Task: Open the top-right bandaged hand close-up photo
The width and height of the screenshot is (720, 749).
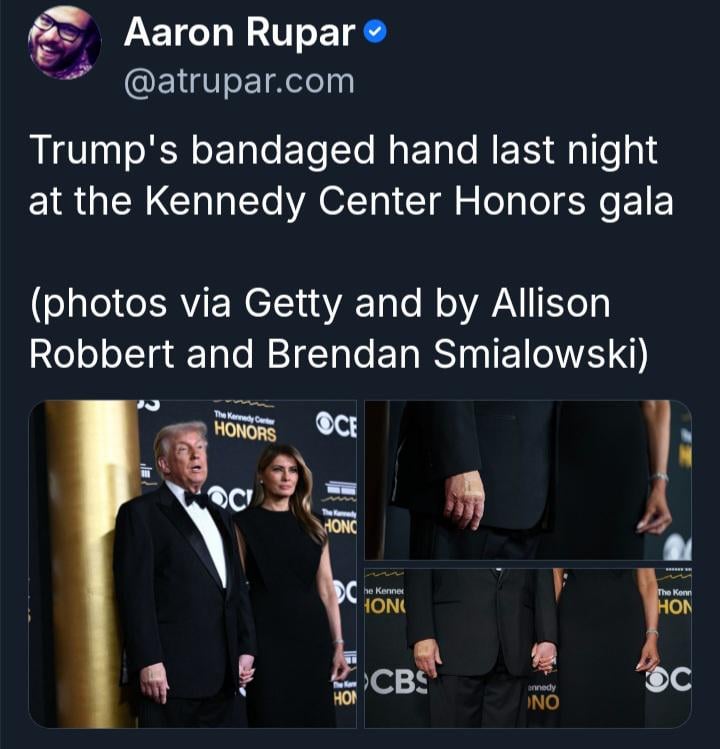Action: click(528, 480)
